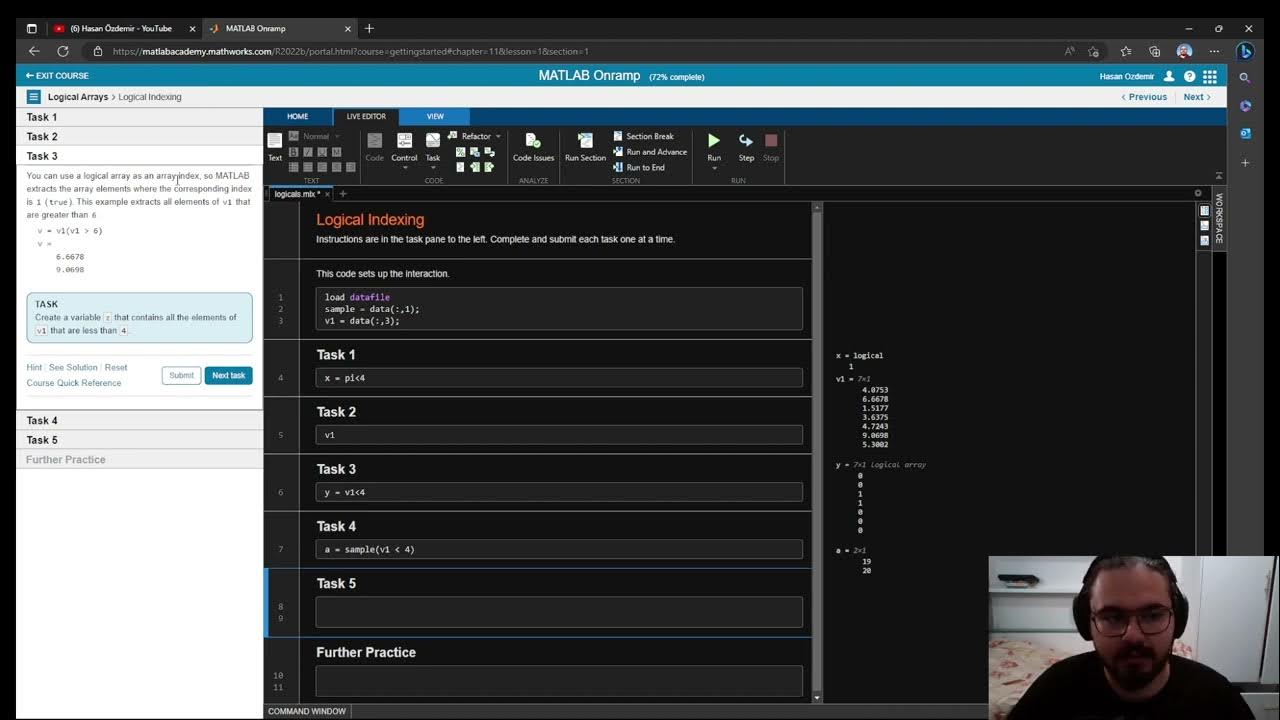1280x720 pixels.
Task: Open the Outlook sidebar icon
Action: tap(1245, 133)
